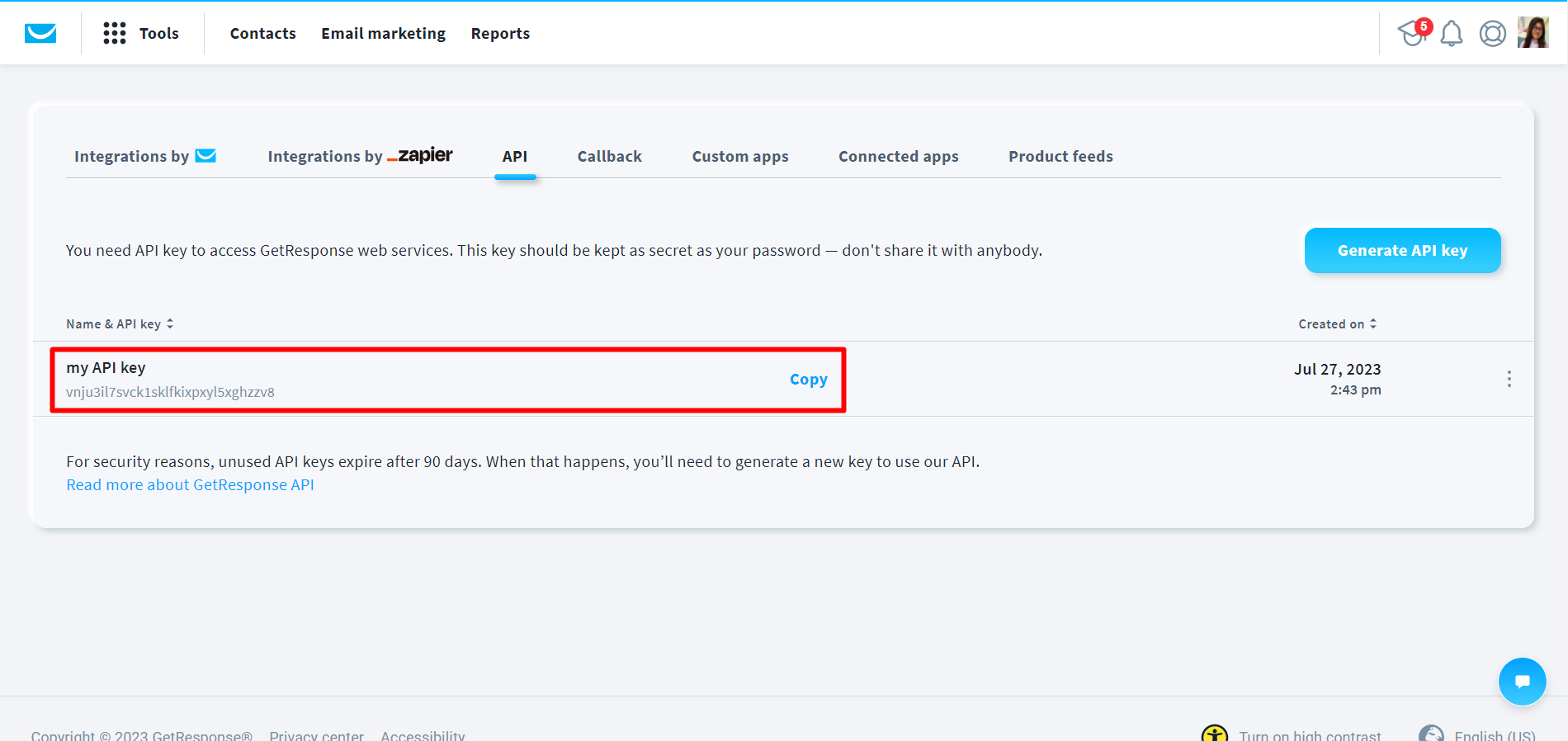Open the Custom apps tab

click(x=740, y=156)
